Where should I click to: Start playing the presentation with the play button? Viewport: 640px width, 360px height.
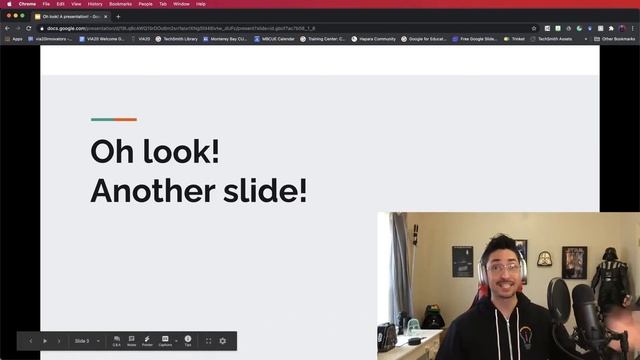click(x=45, y=341)
